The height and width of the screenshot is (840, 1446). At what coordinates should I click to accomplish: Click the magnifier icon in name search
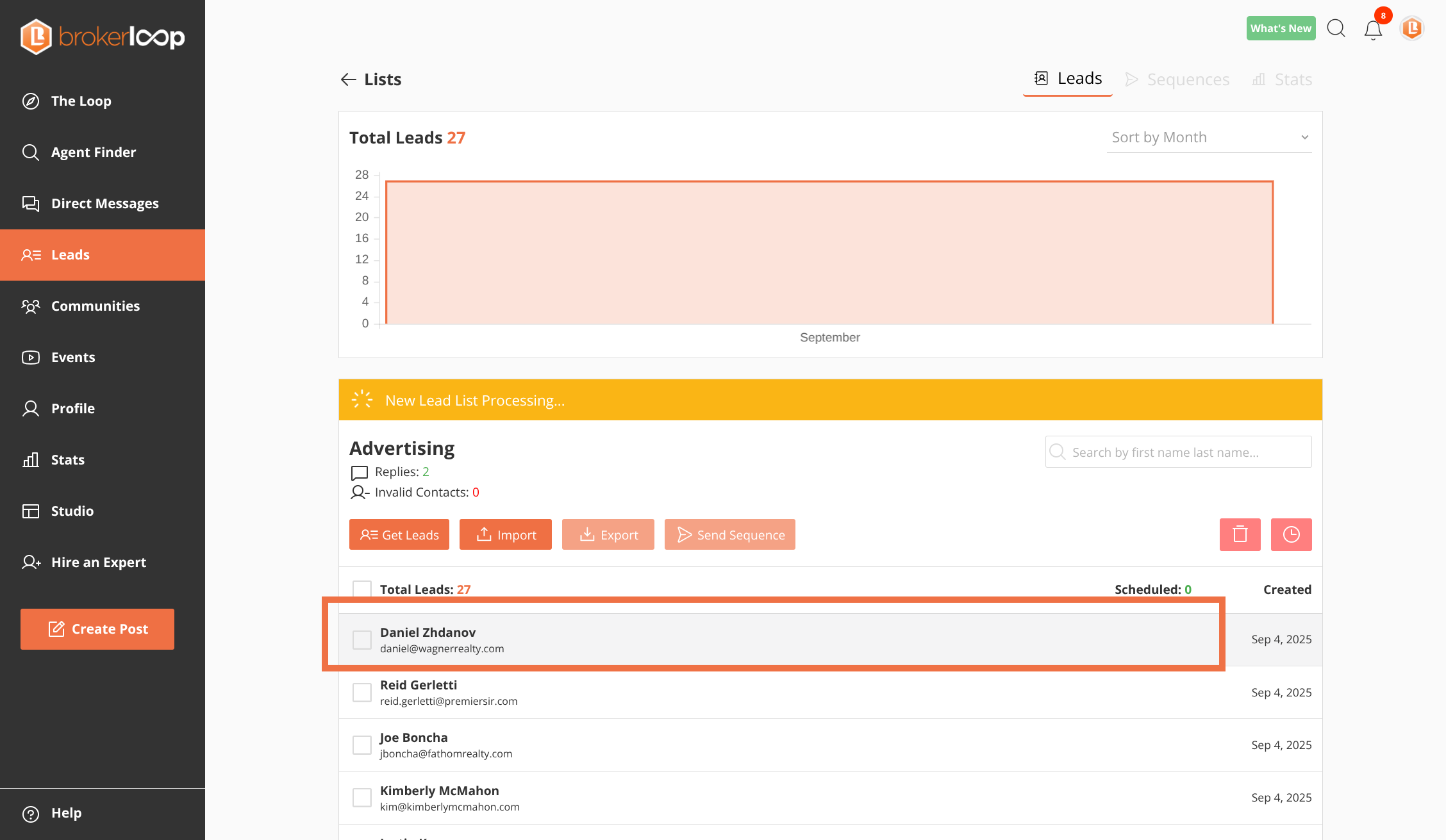point(1058,452)
